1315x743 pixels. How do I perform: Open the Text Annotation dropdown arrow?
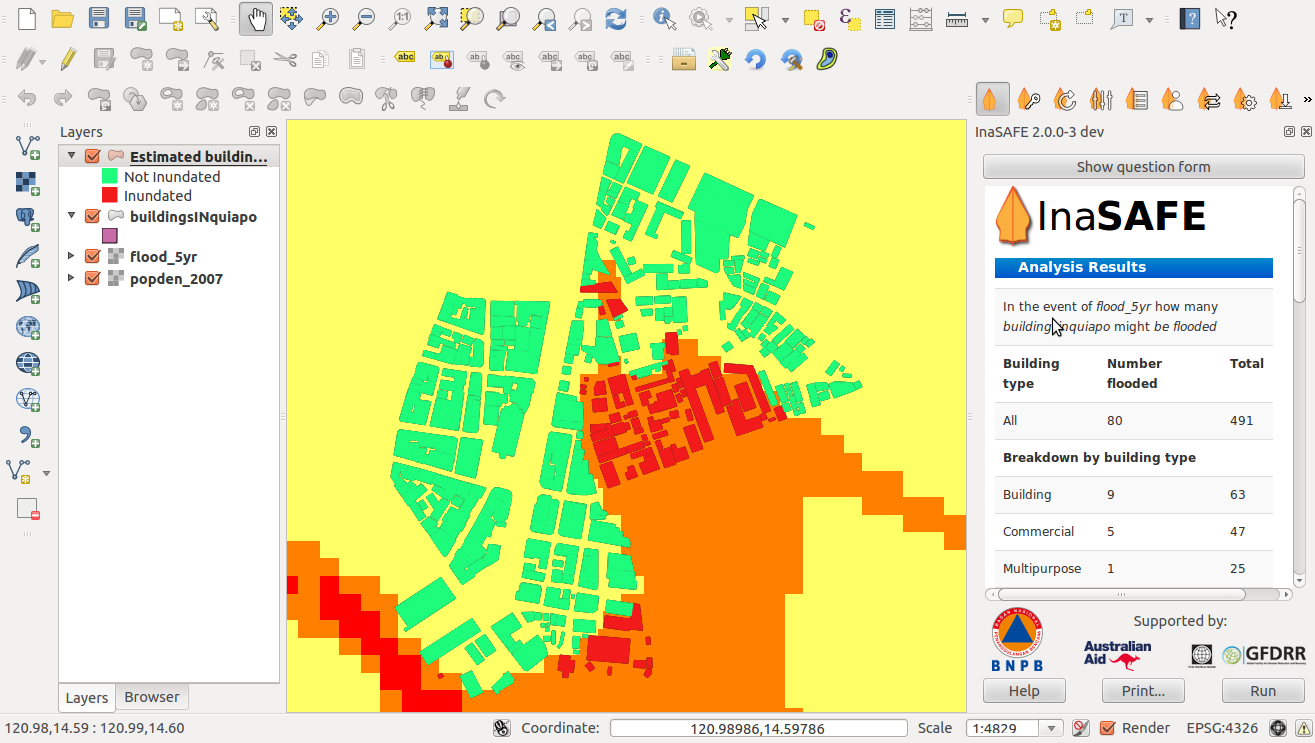(1150, 18)
